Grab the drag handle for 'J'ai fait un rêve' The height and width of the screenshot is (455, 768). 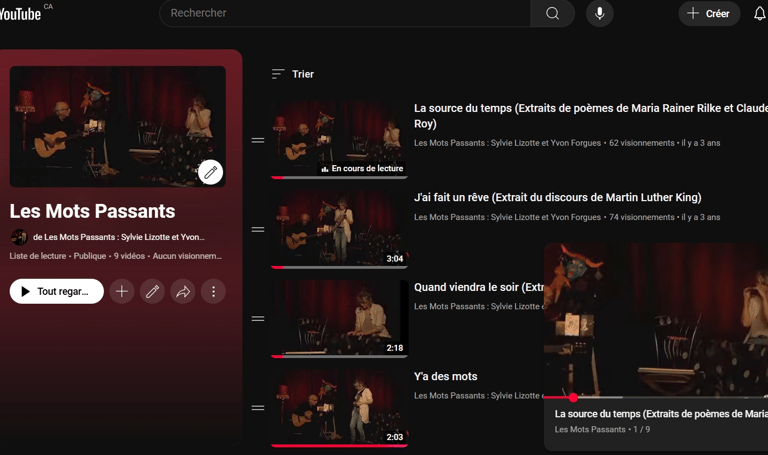click(258, 229)
